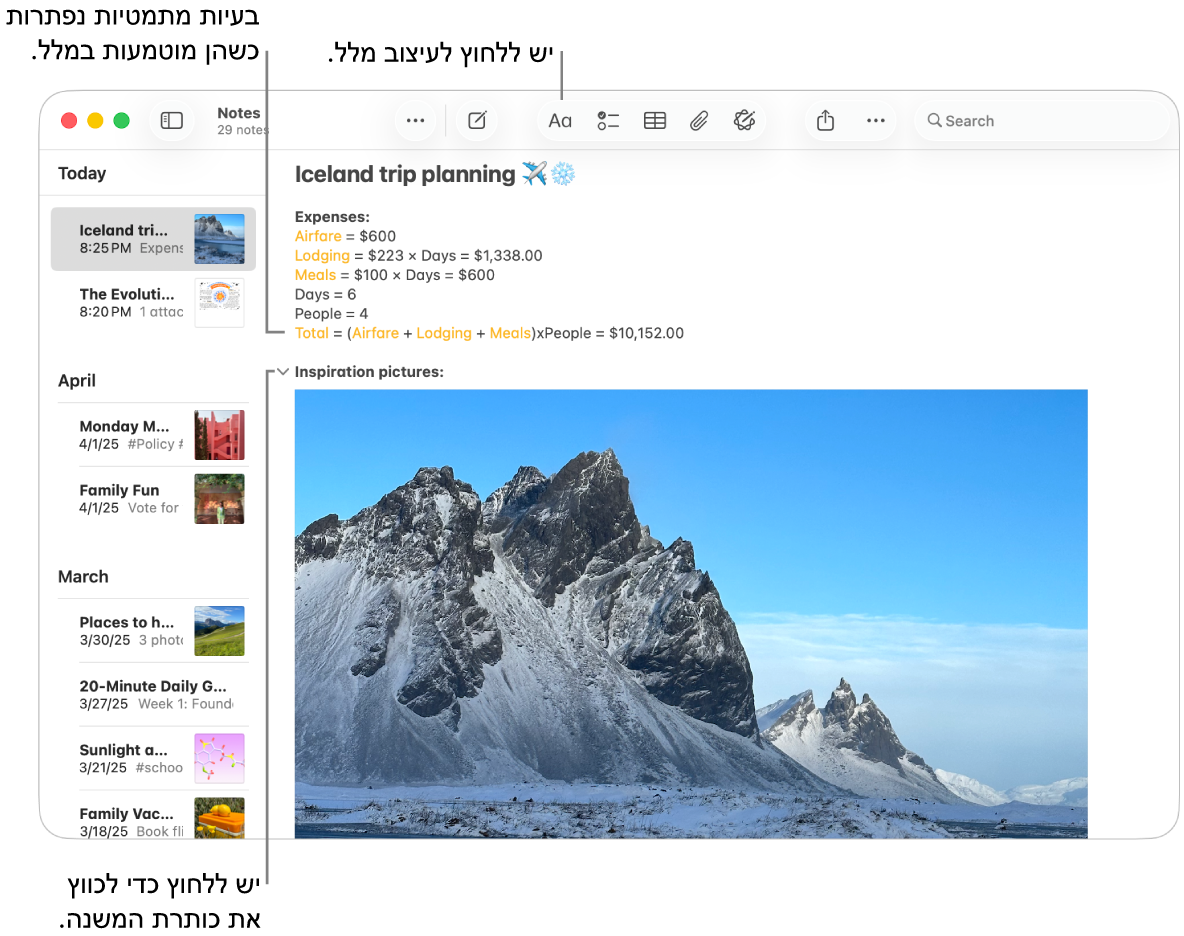Click the Days = 6 line
Screen dimensions: 1184x936
[x=325, y=294]
